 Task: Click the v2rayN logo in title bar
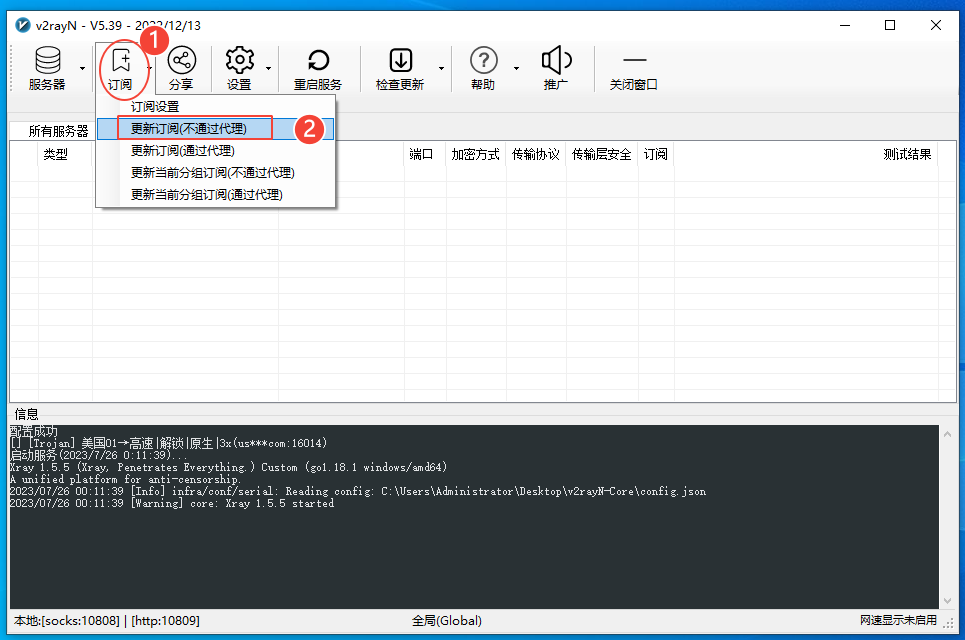(22, 25)
